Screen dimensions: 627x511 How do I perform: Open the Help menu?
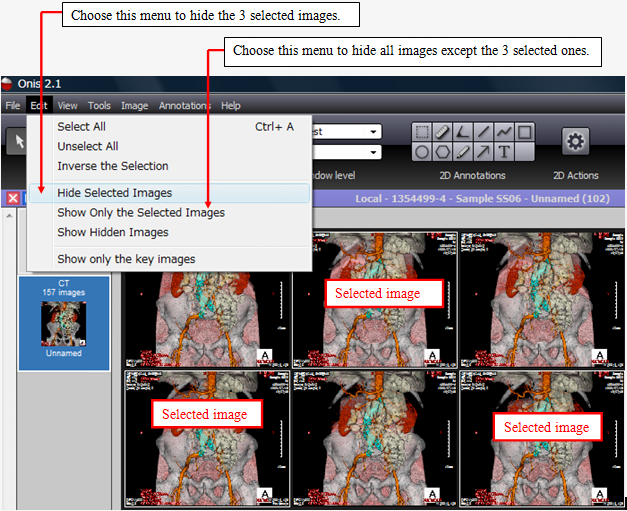click(x=231, y=106)
